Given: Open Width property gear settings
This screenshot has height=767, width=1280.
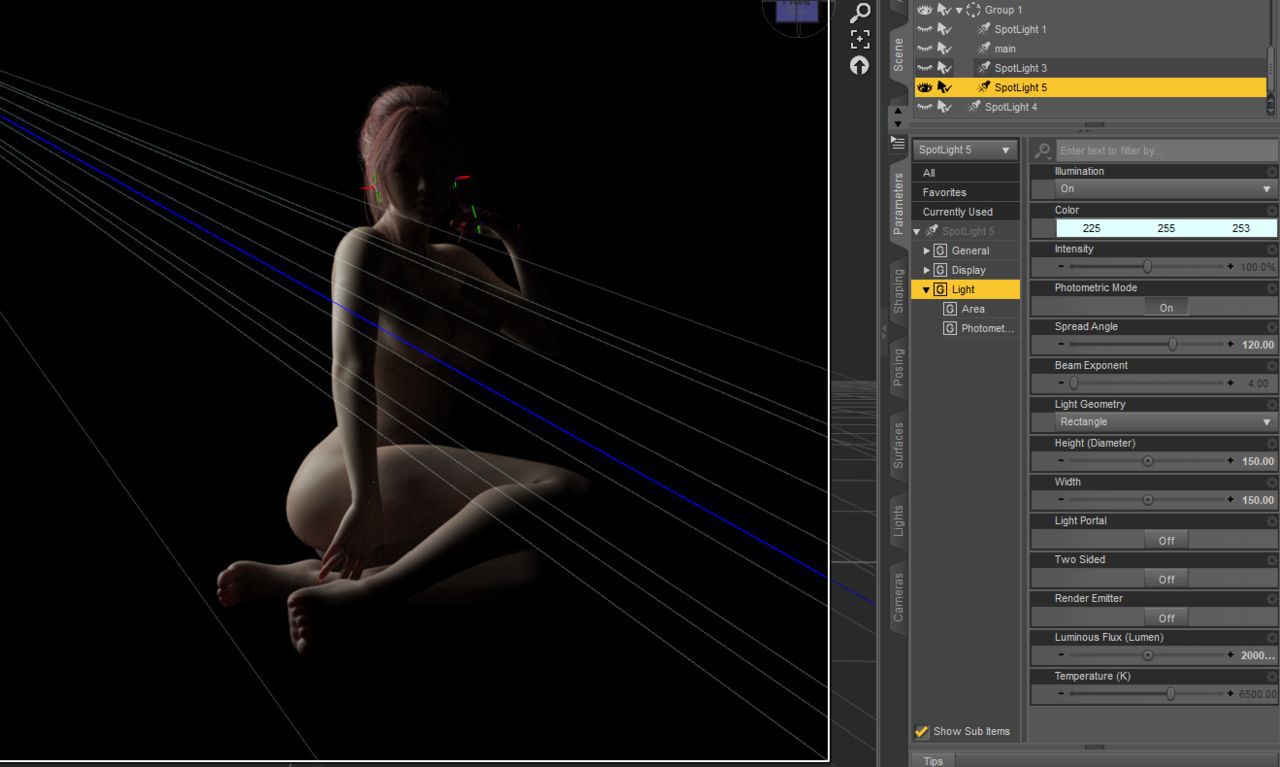Looking at the screenshot, I should (1271, 483).
